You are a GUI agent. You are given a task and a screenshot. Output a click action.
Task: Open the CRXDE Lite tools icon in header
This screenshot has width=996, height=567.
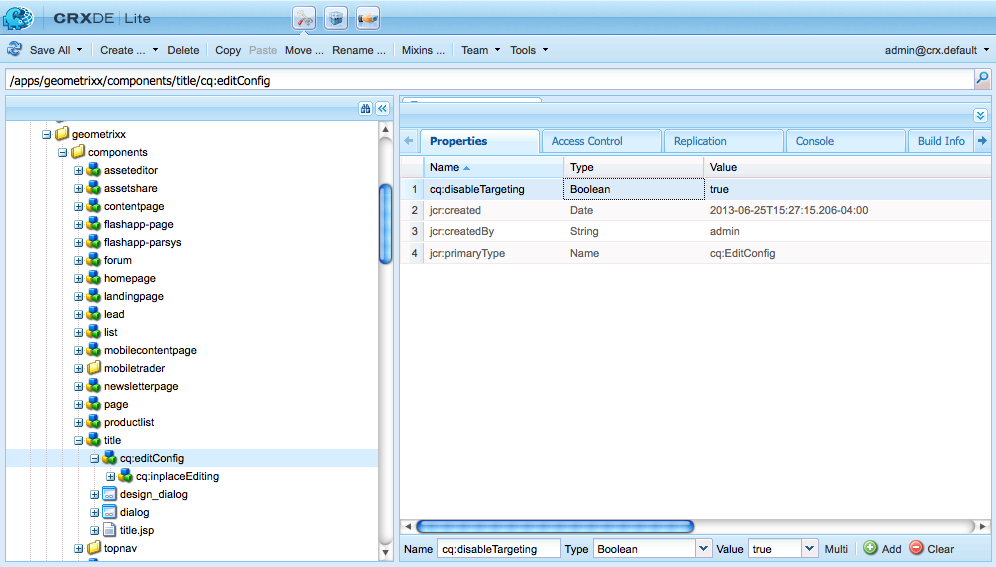pos(304,18)
